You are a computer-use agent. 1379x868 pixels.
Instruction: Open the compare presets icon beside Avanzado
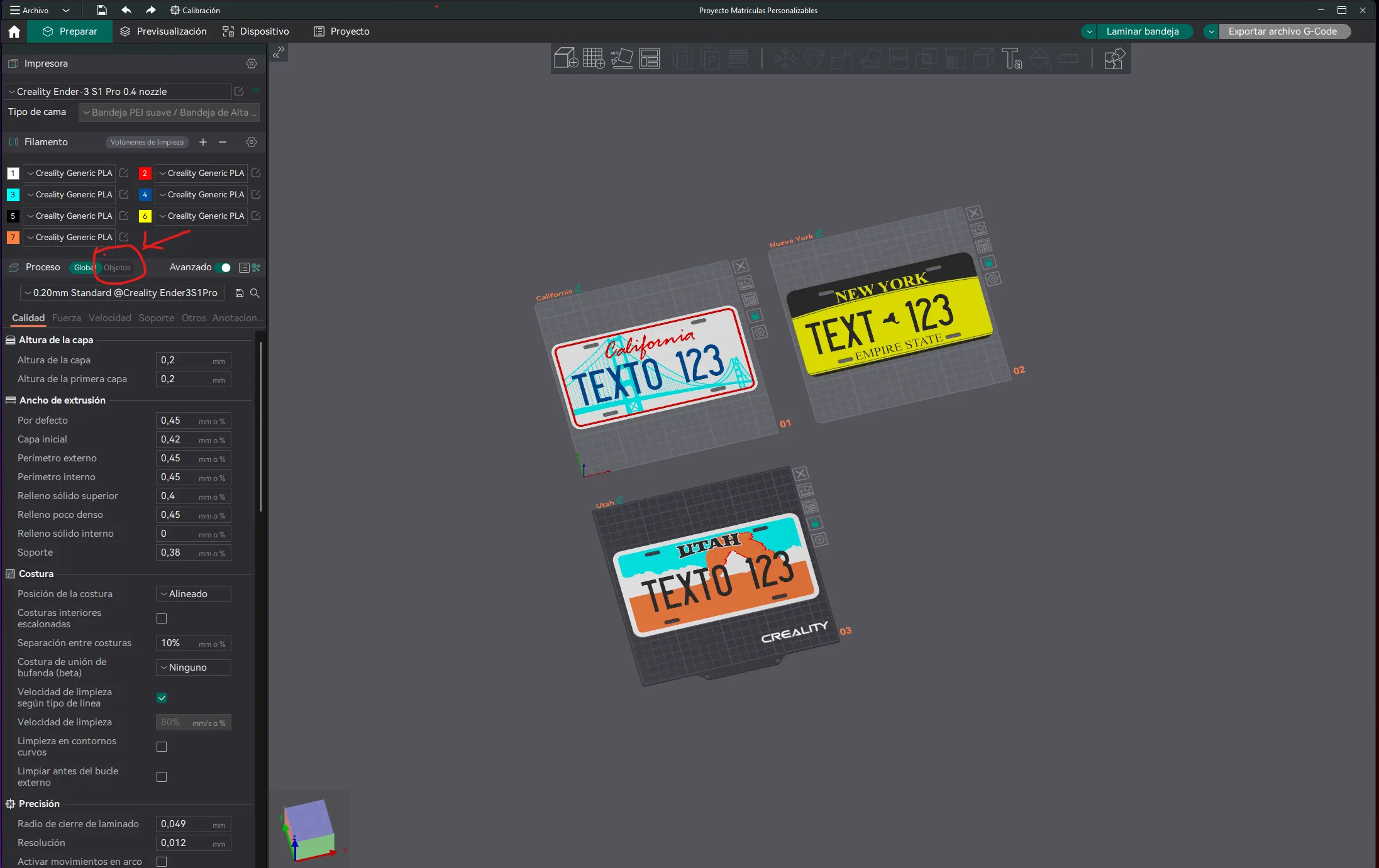point(257,268)
